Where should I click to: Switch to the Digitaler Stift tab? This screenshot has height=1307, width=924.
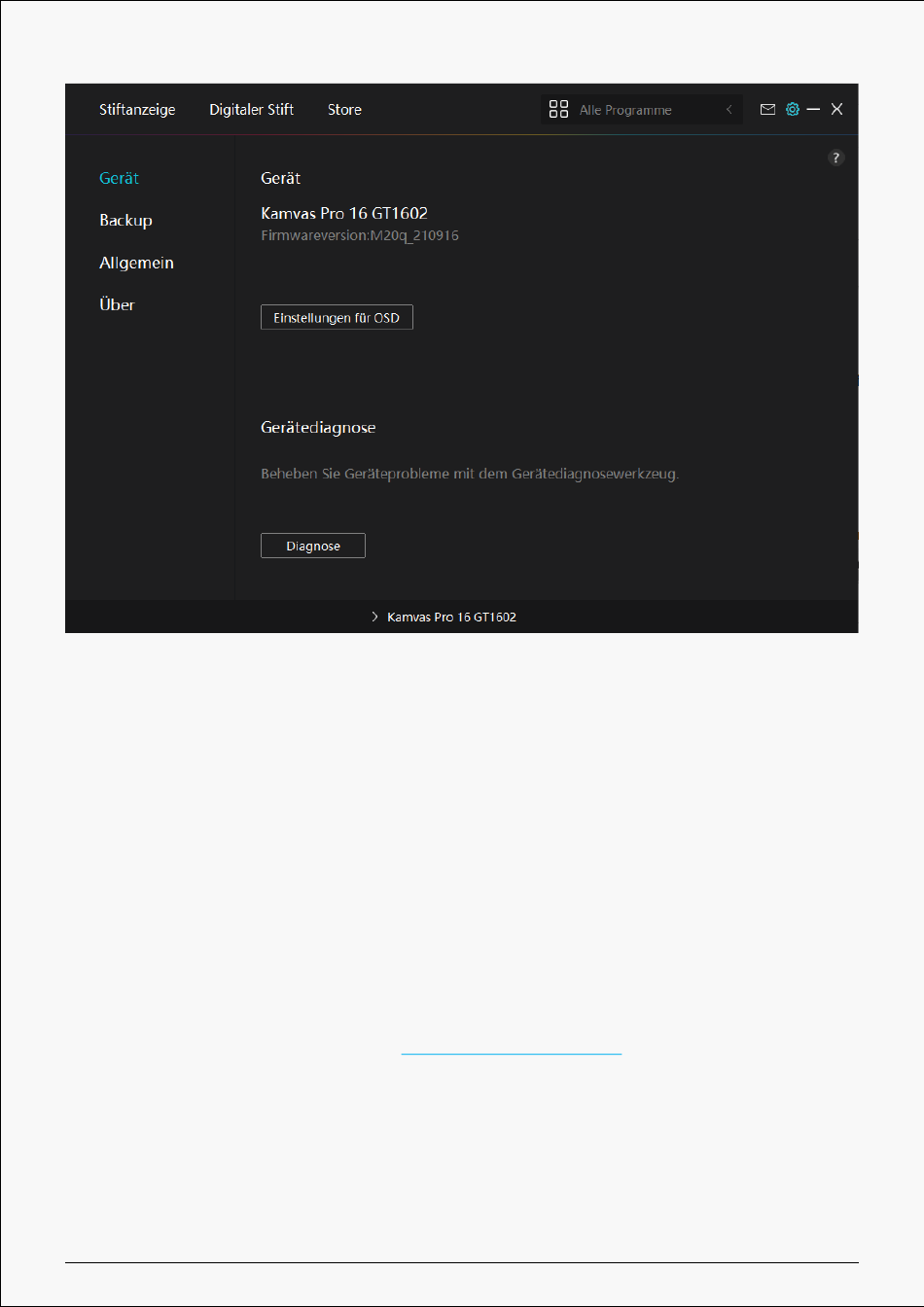[251, 110]
